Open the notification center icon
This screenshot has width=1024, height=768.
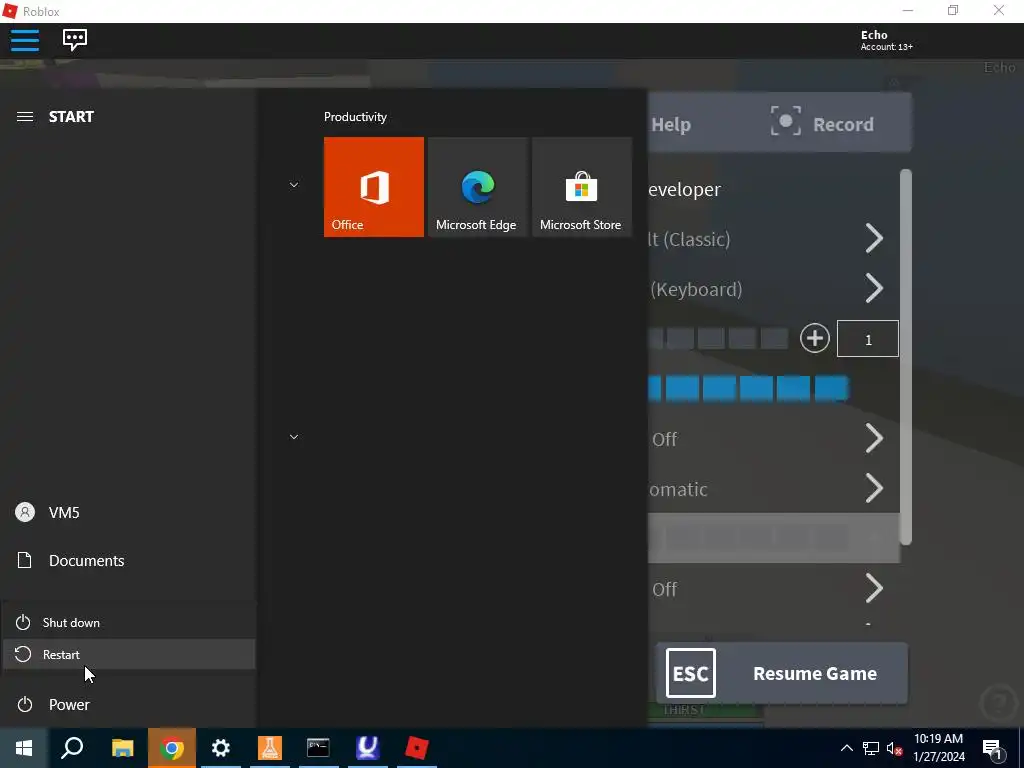click(x=992, y=749)
